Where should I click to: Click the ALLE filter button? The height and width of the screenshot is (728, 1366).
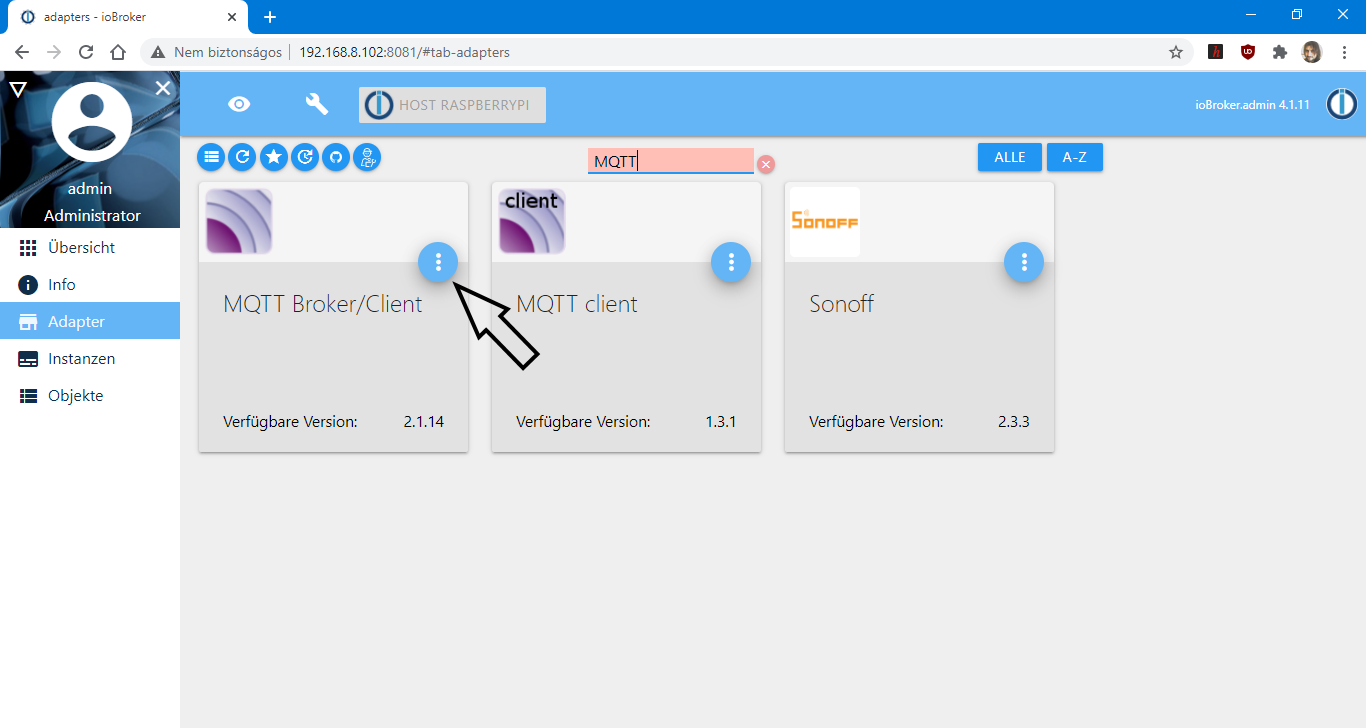tap(1009, 157)
